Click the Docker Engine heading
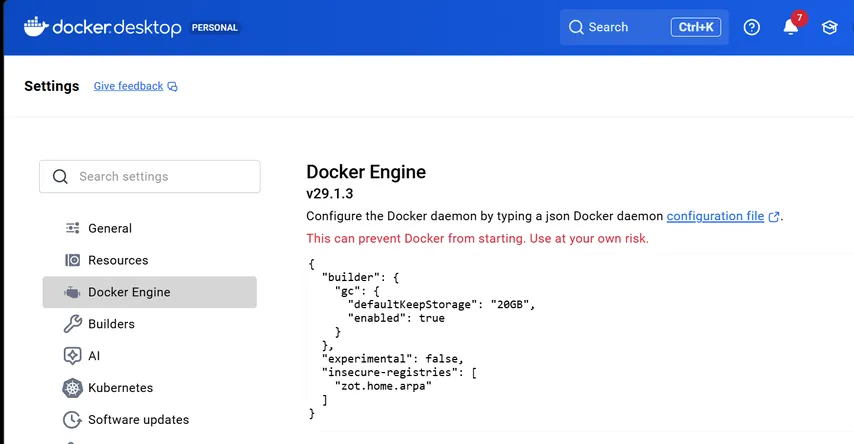The image size is (854, 444). 366,172
